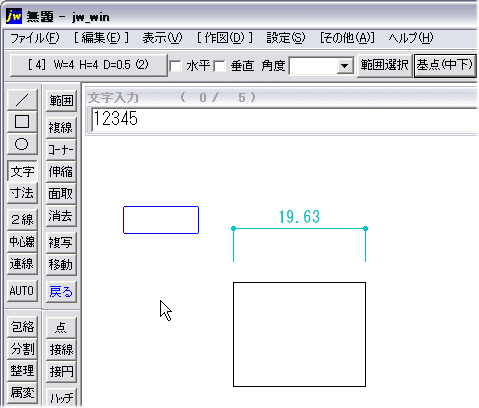Viewport: 479px width, 408px height.
Task: Select the 2線 double line tool
Action: (22, 219)
